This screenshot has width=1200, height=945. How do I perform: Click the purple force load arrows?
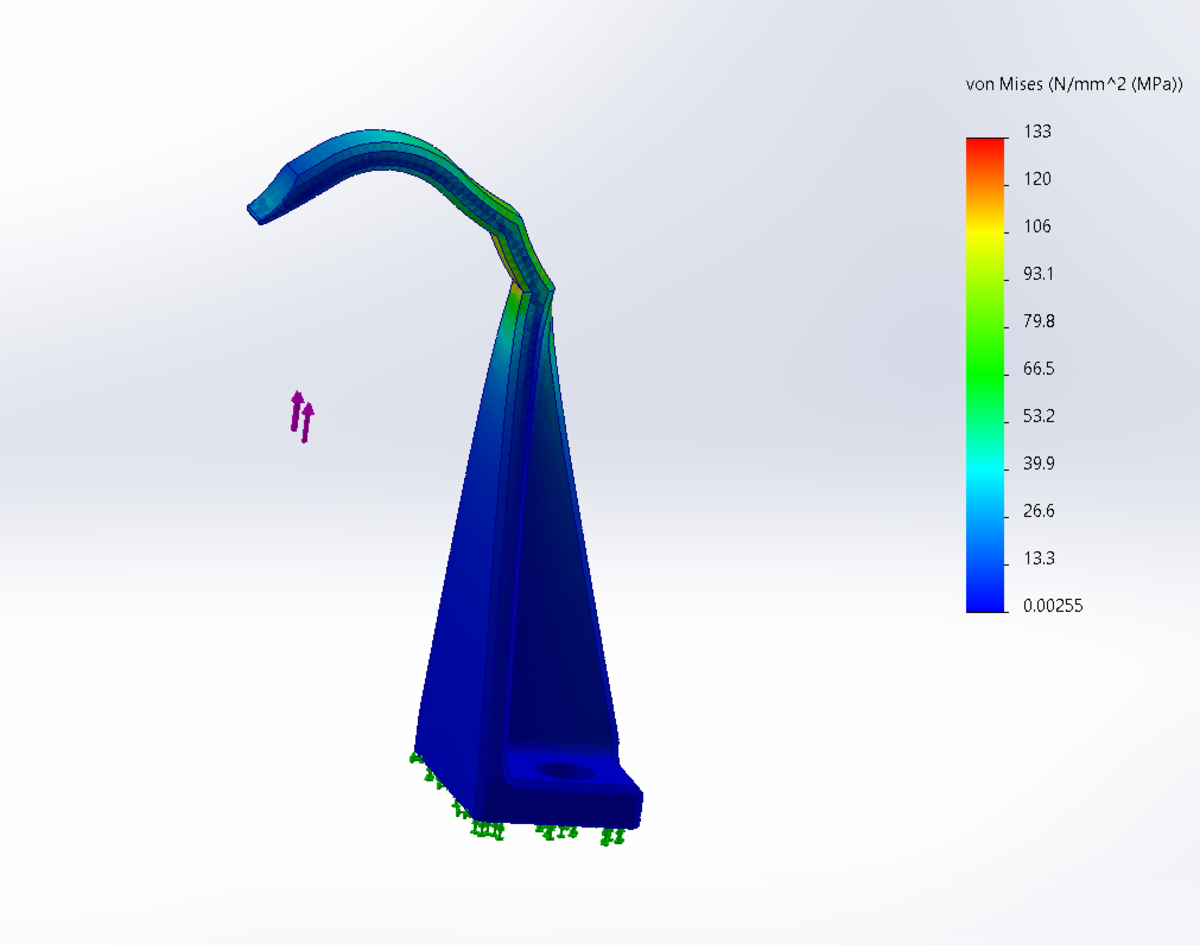[x=302, y=415]
